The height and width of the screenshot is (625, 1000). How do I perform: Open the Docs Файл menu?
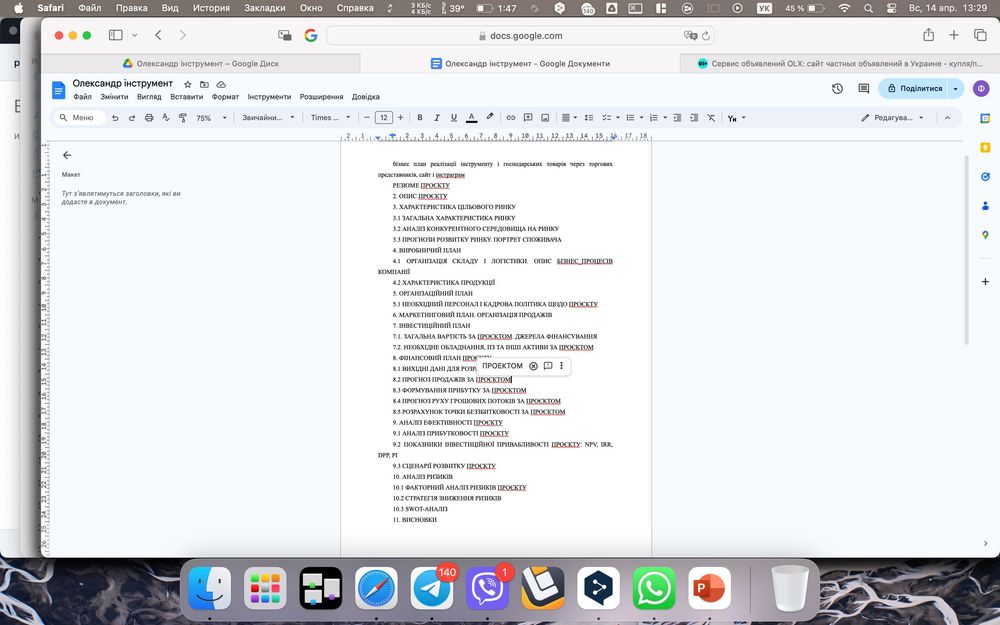pyautogui.click(x=82, y=97)
